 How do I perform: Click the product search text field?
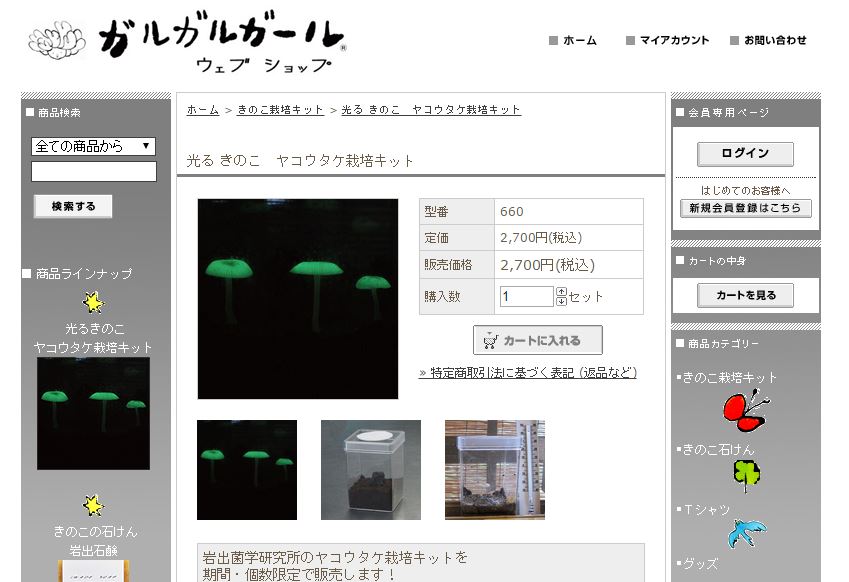pyautogui.click(x=94, y=172)
